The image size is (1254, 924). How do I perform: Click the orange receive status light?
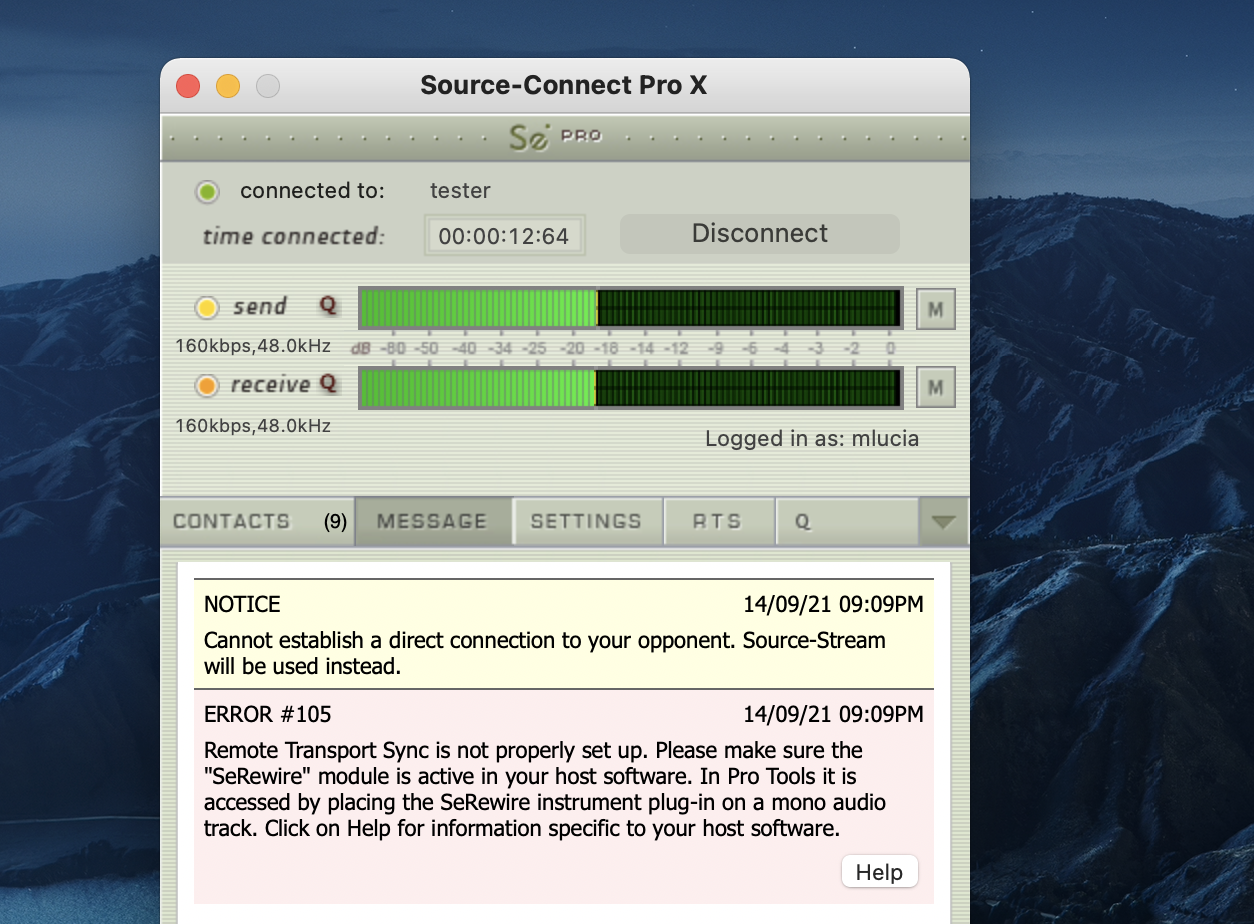(207, 386)
